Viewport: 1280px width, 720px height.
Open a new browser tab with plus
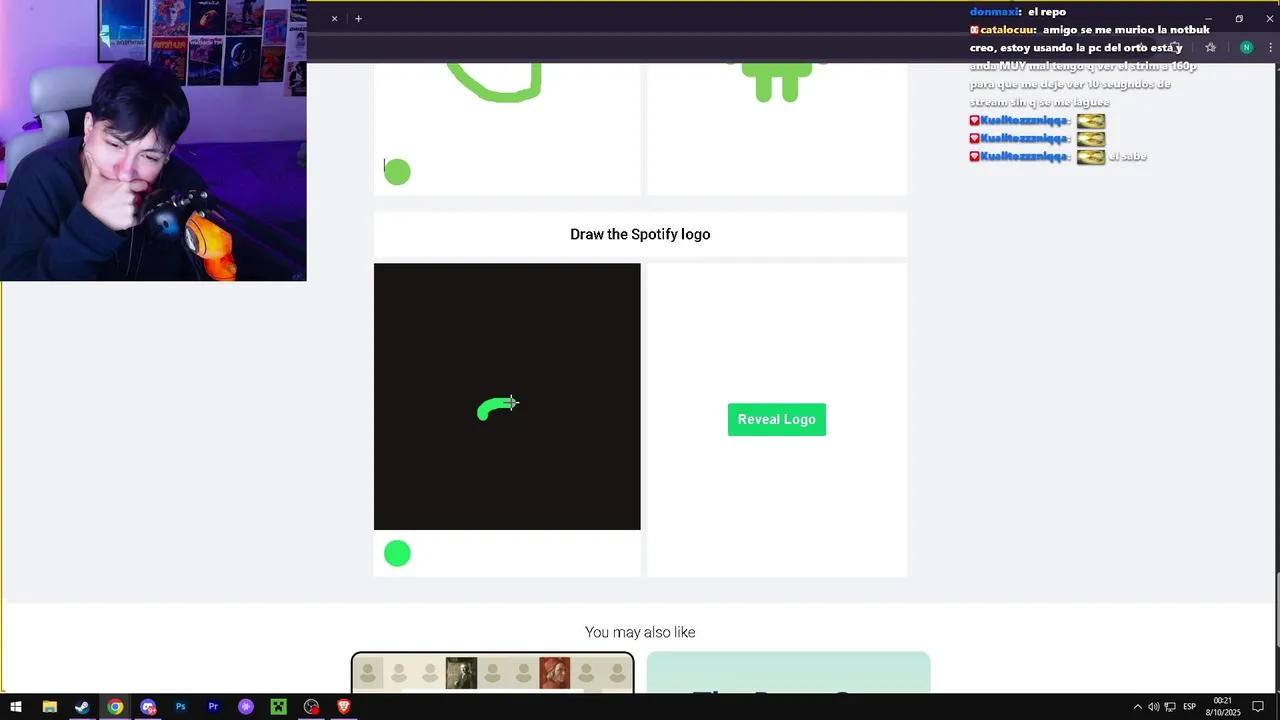358,18
